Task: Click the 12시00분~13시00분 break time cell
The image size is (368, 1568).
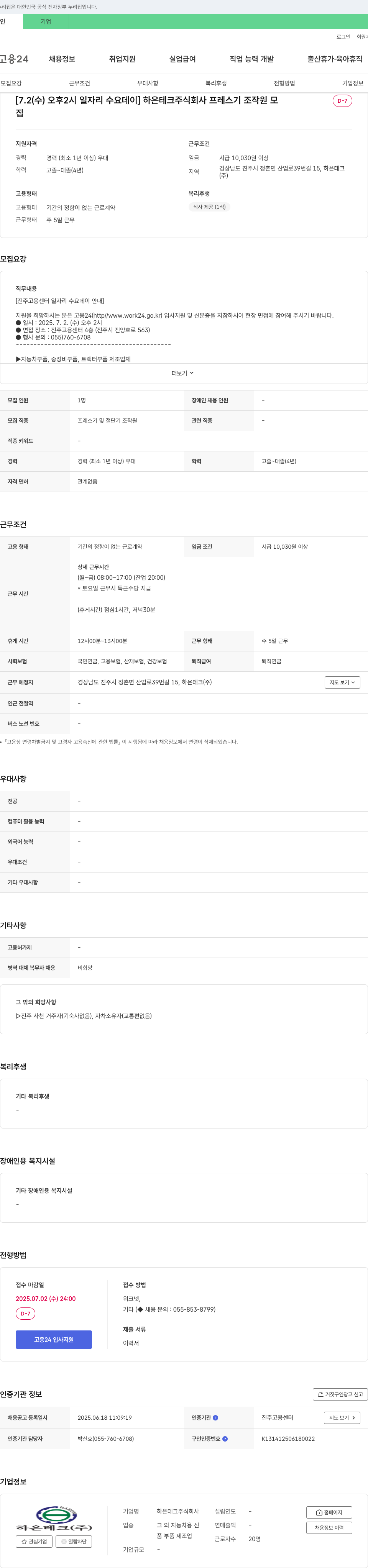Action: point(102,641)
